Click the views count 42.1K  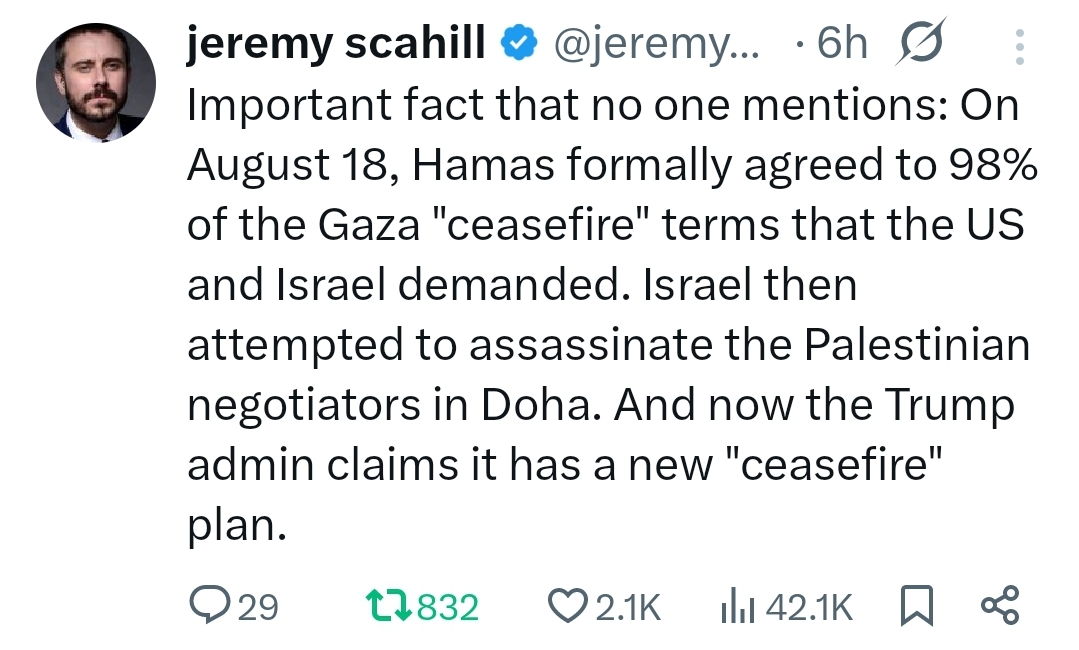pos(808,606)
